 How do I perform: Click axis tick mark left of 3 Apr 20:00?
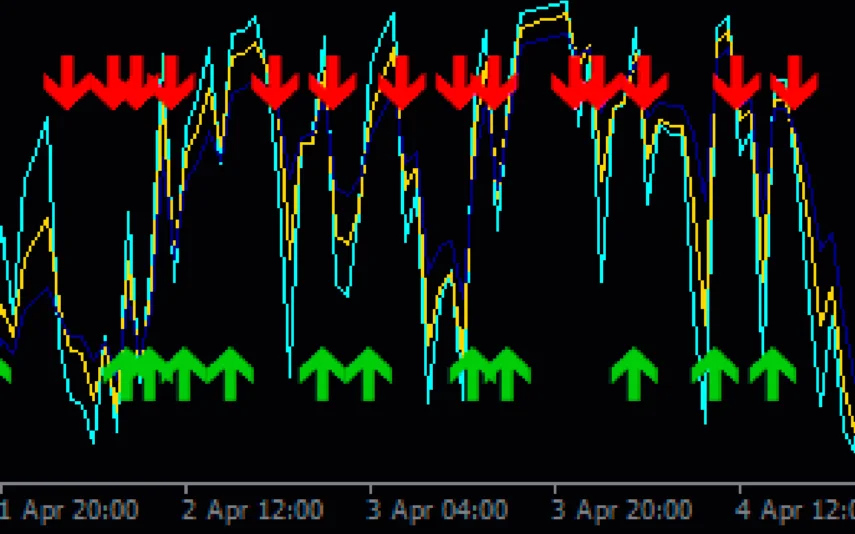coord(555,489)
